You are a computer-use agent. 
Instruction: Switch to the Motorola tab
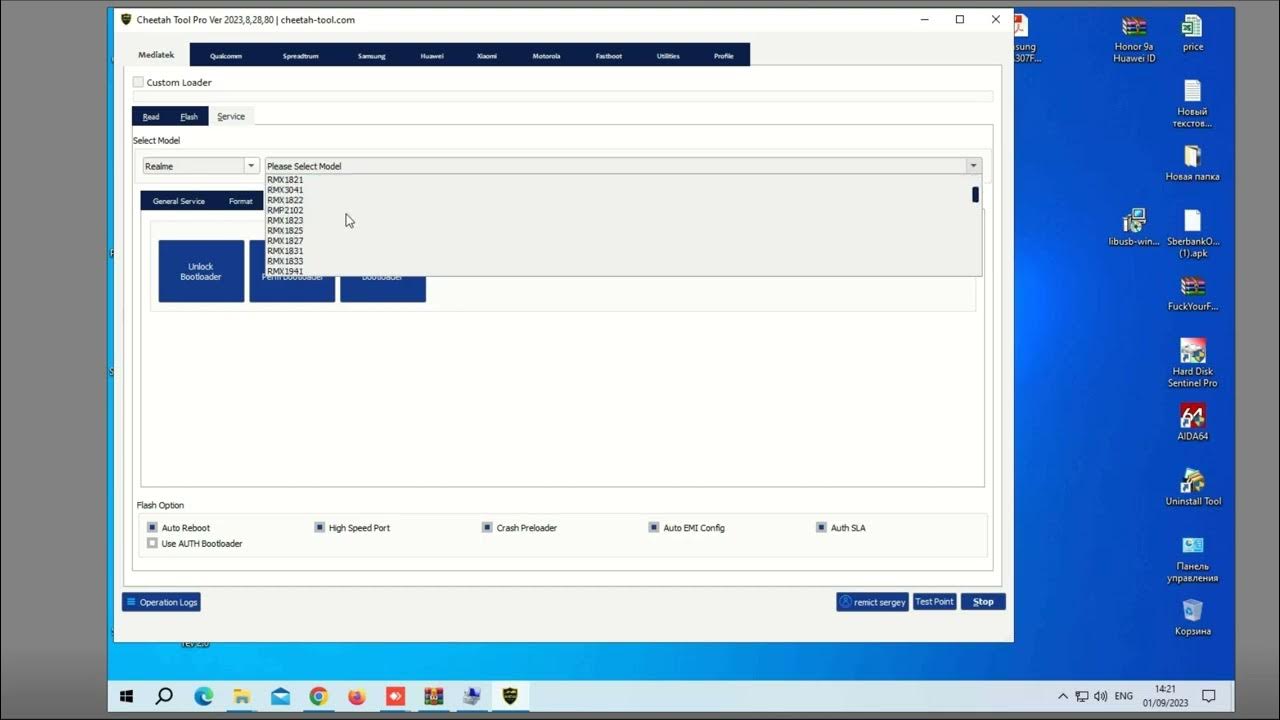(546, 56)
